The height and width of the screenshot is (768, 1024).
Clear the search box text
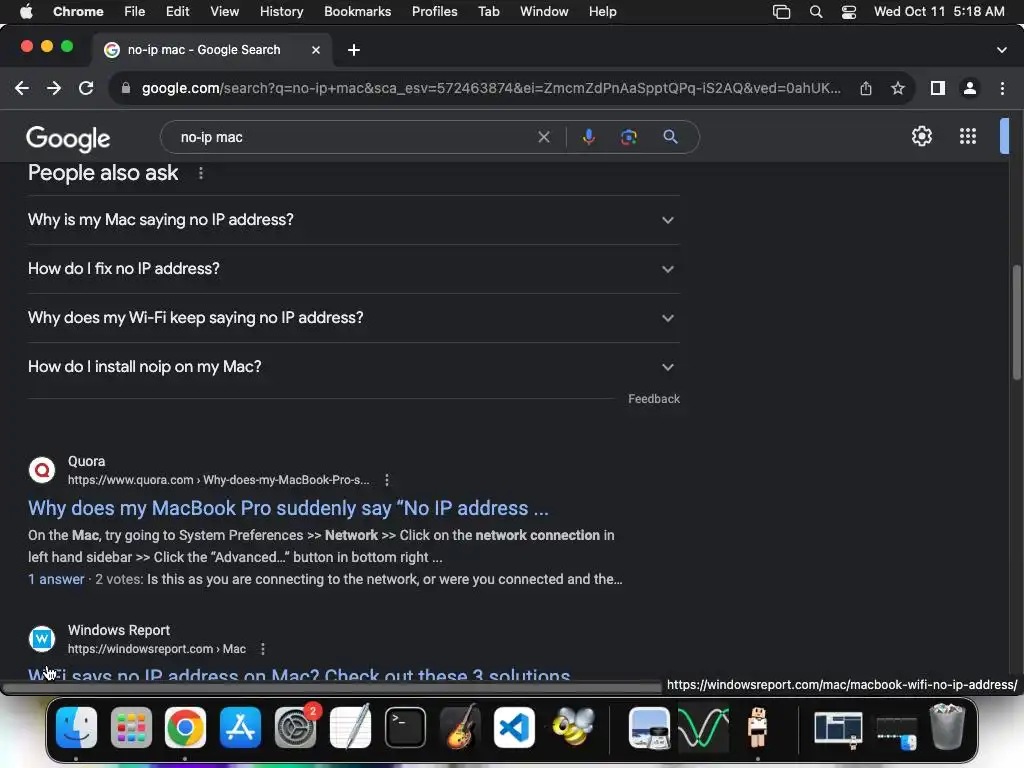pyautogui.click(x=543, y=137)
